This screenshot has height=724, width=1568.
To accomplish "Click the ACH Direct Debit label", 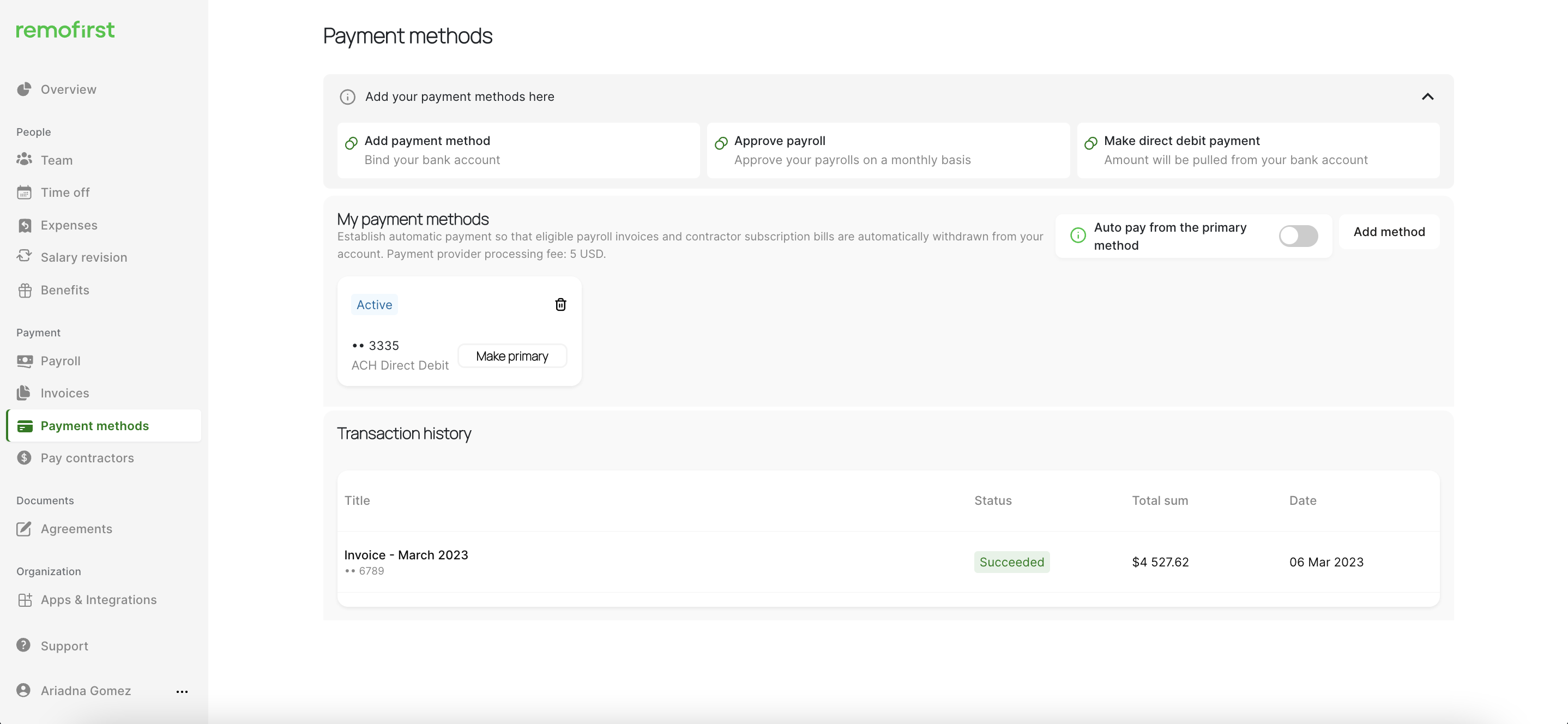I will pos(400,365).
